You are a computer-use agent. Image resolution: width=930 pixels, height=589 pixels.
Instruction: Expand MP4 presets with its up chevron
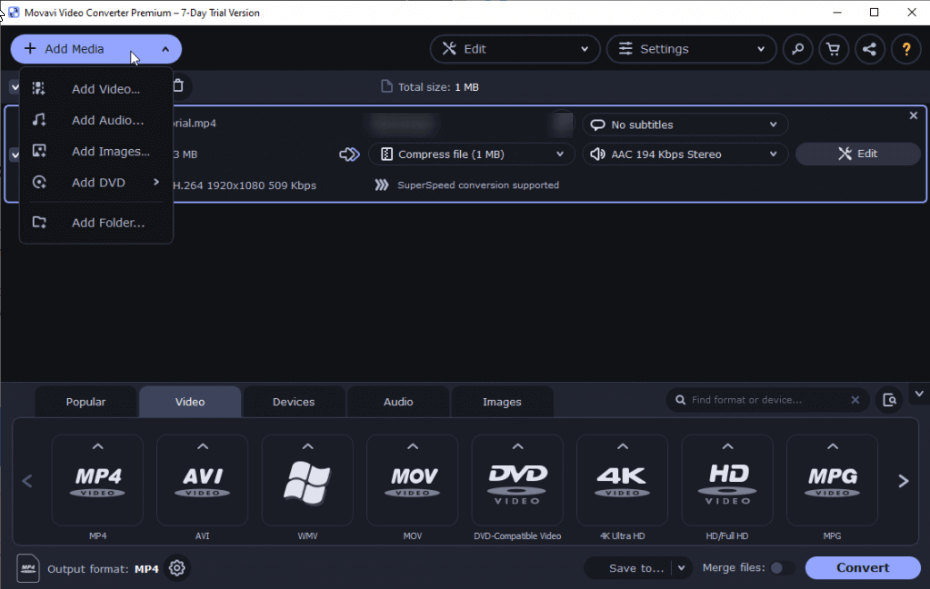[x=98, y=446]
